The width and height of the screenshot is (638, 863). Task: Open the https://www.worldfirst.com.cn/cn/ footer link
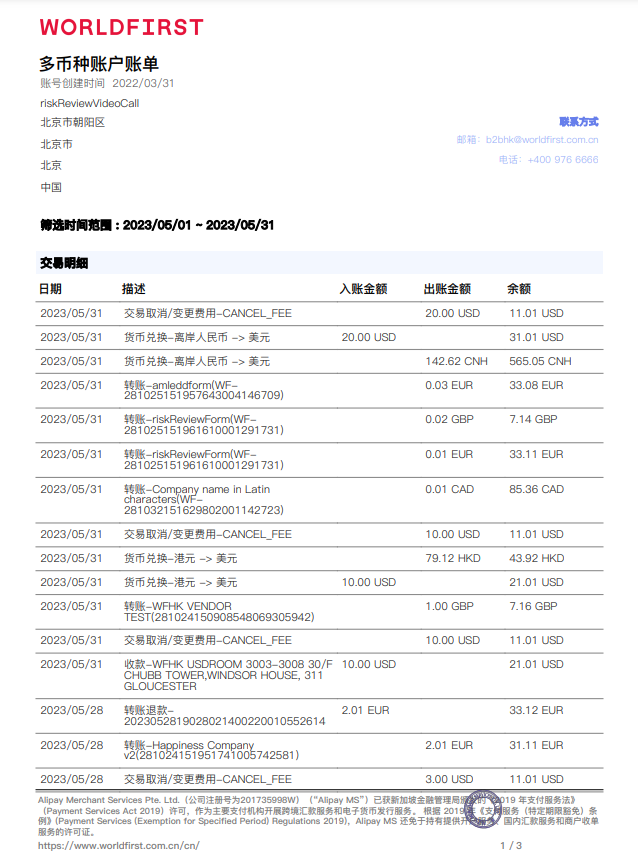(x=118, y=845)
